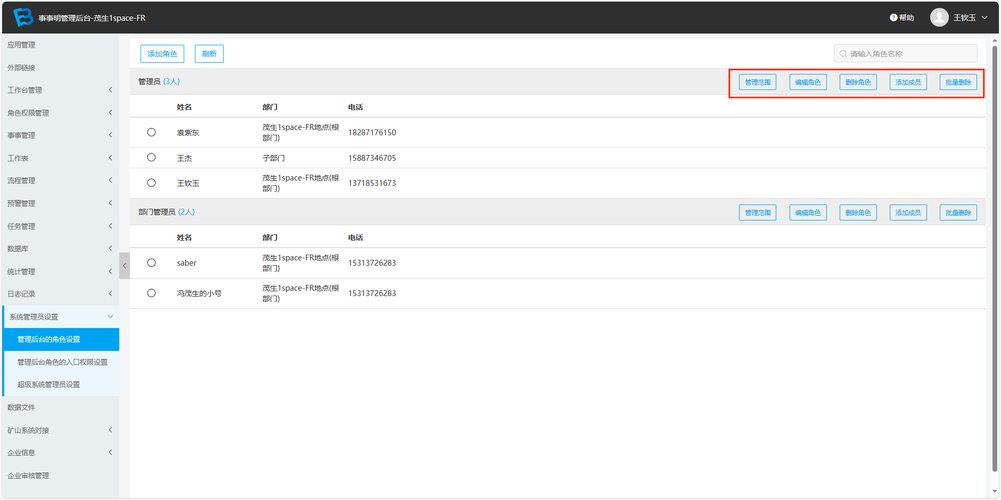Expand the 任务管理 chevron
Viewport: 1001px width, 500px height.
(110, 225)
